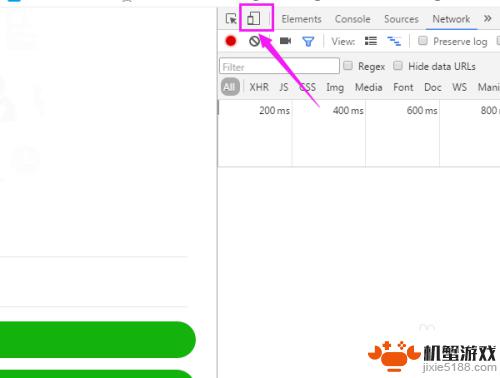The height and width of the screenshot is (378, 500).
Task: Activate the inspect element picker icon
Action: (231, 19)
